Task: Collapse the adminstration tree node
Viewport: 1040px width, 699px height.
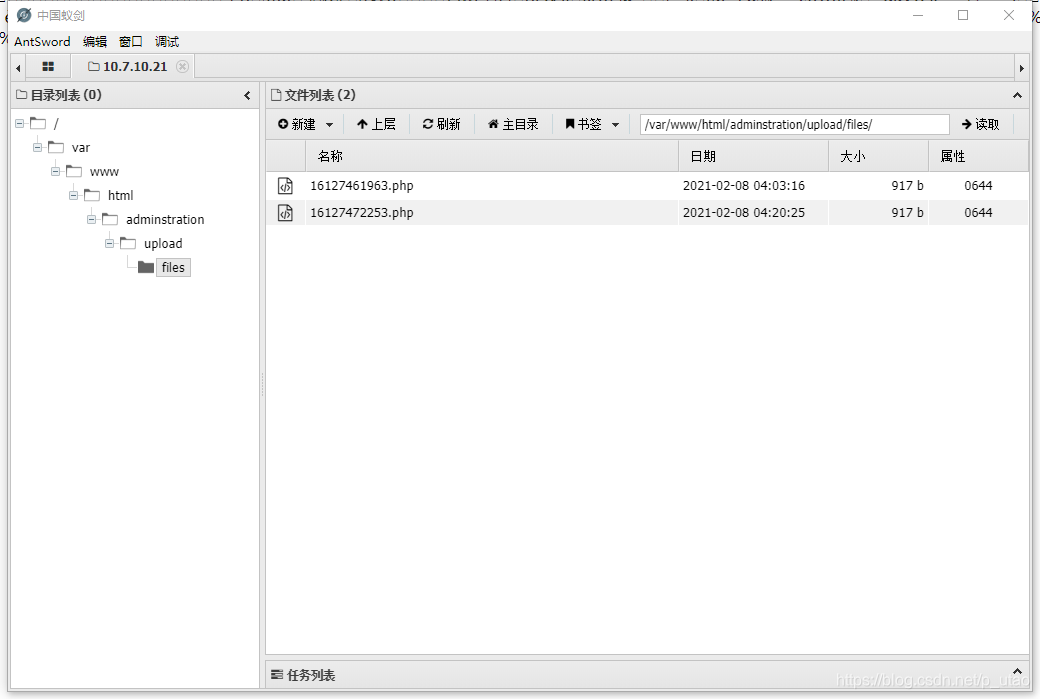Action: tap(92, 219)
